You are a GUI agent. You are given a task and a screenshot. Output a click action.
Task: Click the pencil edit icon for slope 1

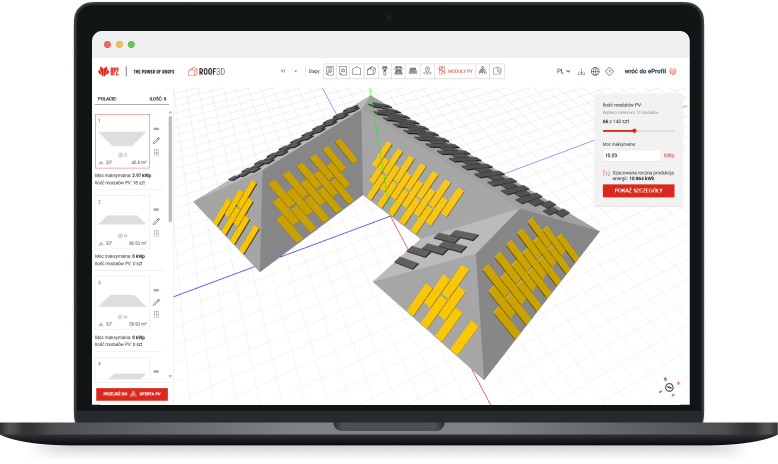coord(156,141)
